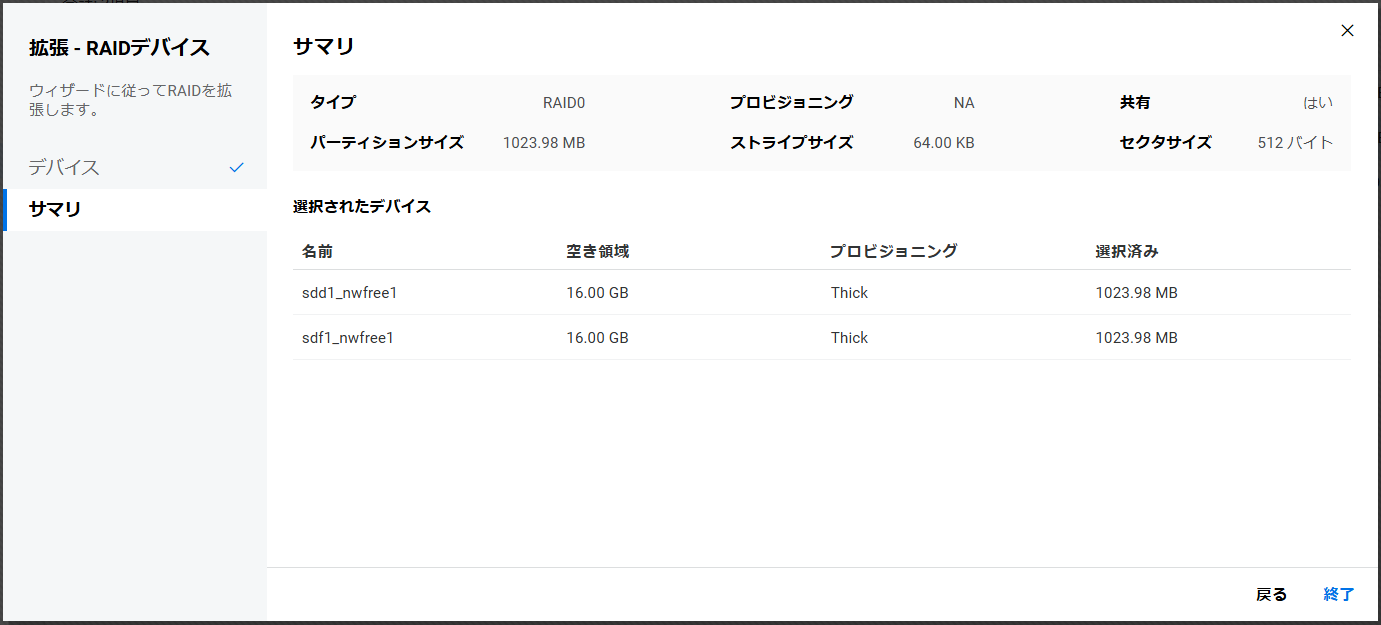Click the 選択済み column header
Screen dimensions: 1381x625
(x=1126, y=251)
